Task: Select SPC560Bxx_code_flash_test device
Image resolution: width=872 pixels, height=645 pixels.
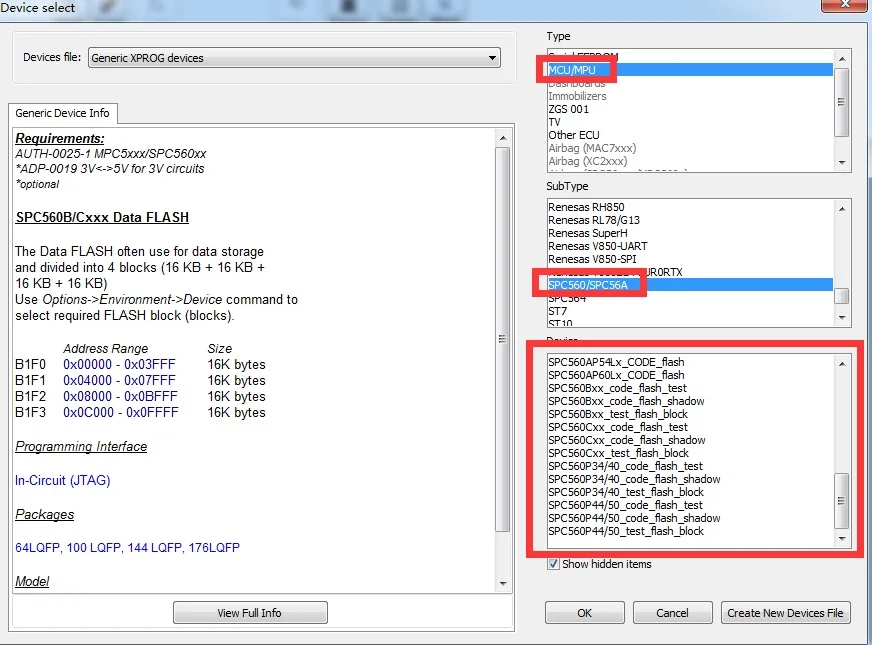Action: (x=690, y=388)
